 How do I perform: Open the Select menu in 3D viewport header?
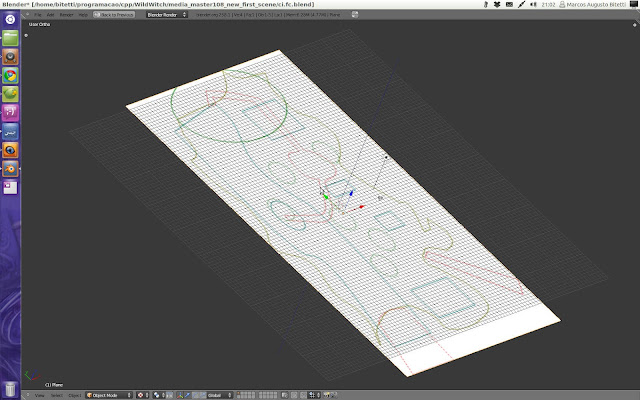pos(57,395)
